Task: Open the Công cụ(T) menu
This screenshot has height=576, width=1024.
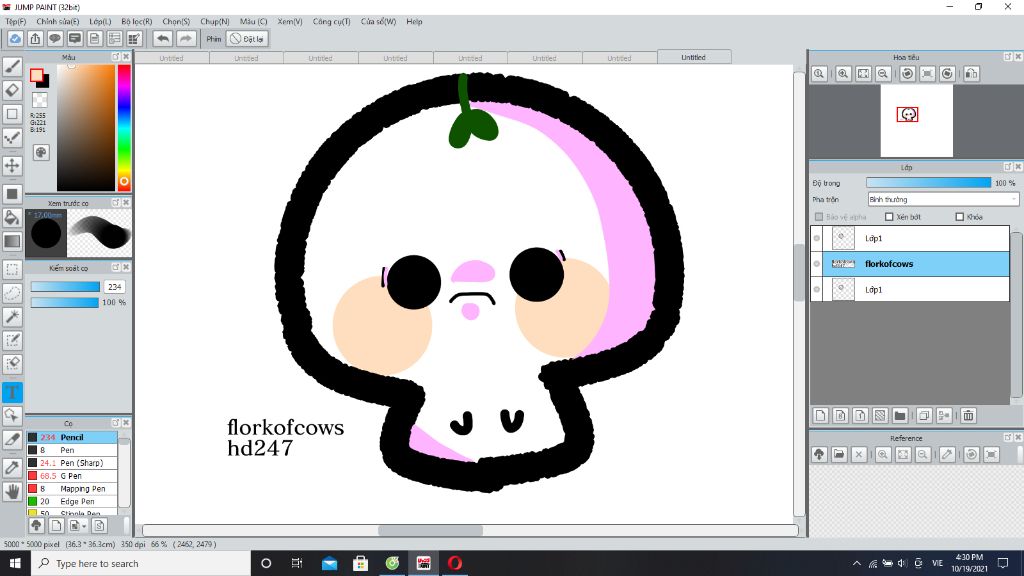Action: point(331,22)
